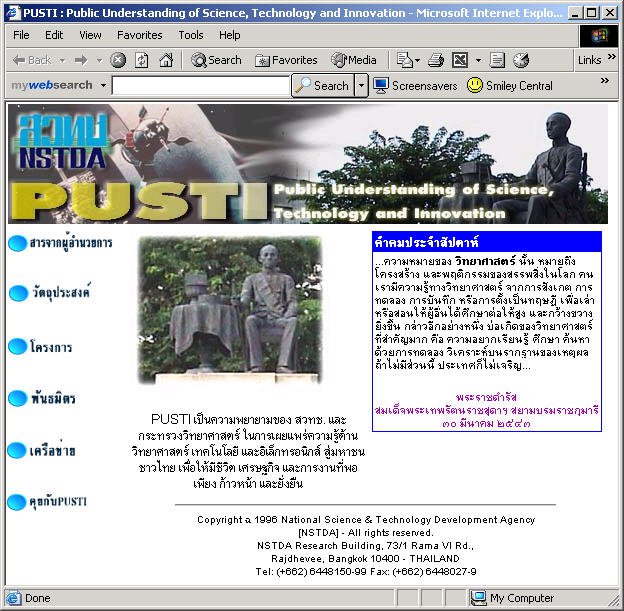Refresh the current page
Screen dimensions: 624x611
[x=142, y=60]
